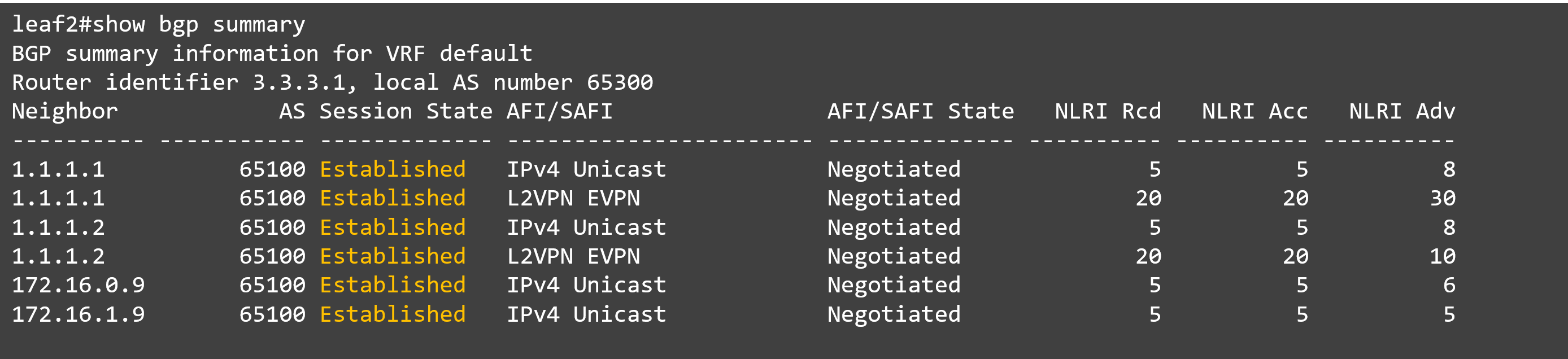Click the NLRI Adv value 10
The height and width of the screenshot is (359, 1568).
(x=1442, y=256)
